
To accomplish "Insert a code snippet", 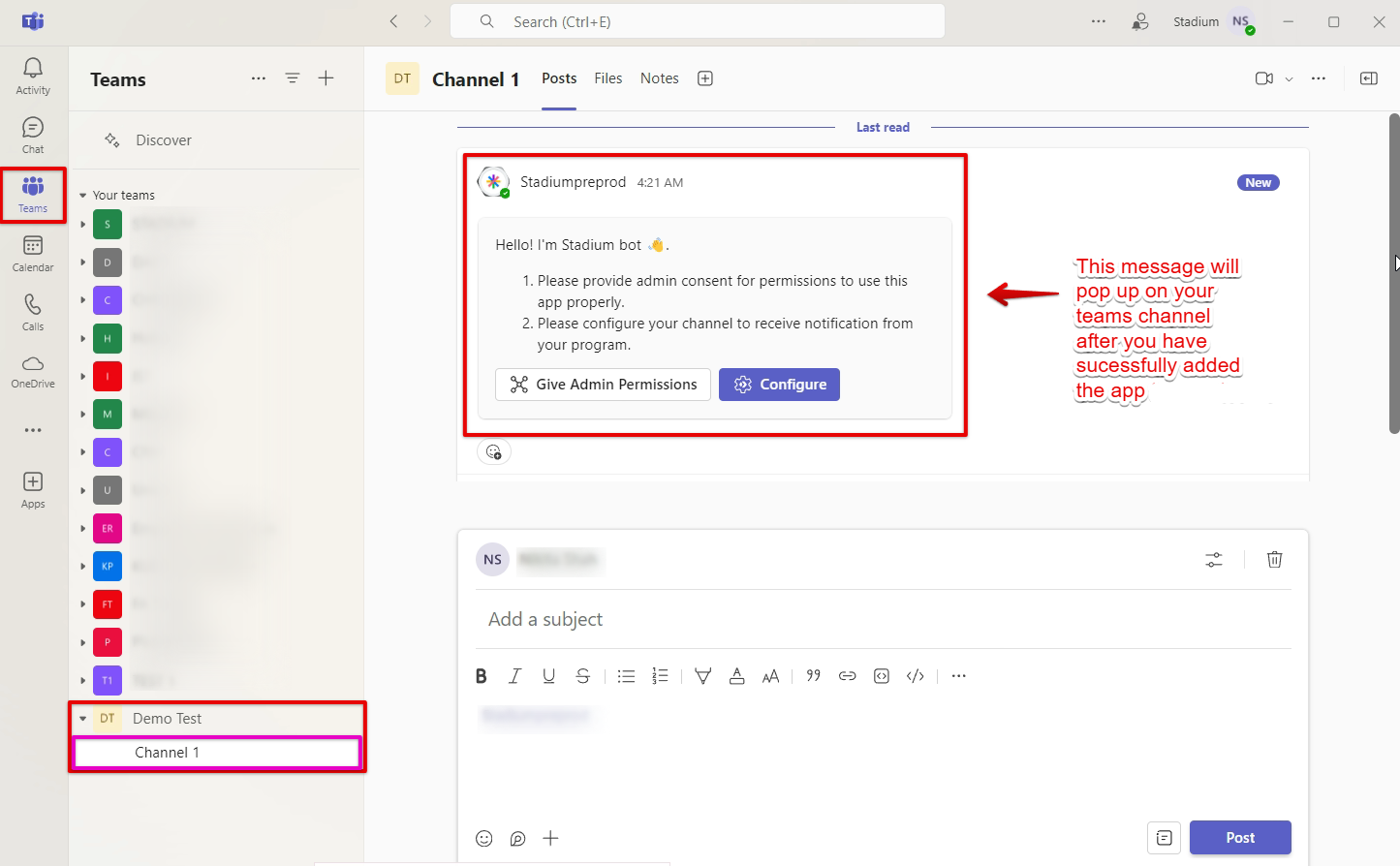I will pos(881,676).
